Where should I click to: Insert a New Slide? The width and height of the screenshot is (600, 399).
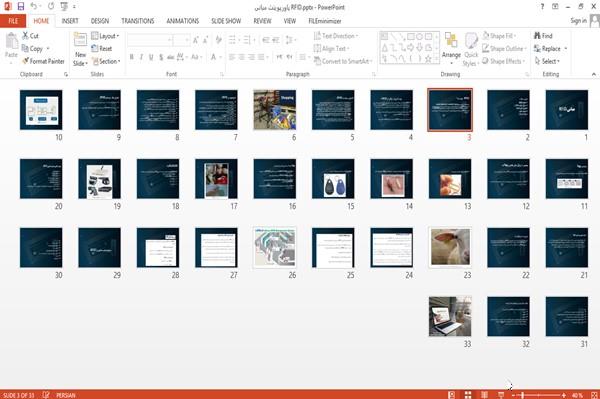click(80, 49)
